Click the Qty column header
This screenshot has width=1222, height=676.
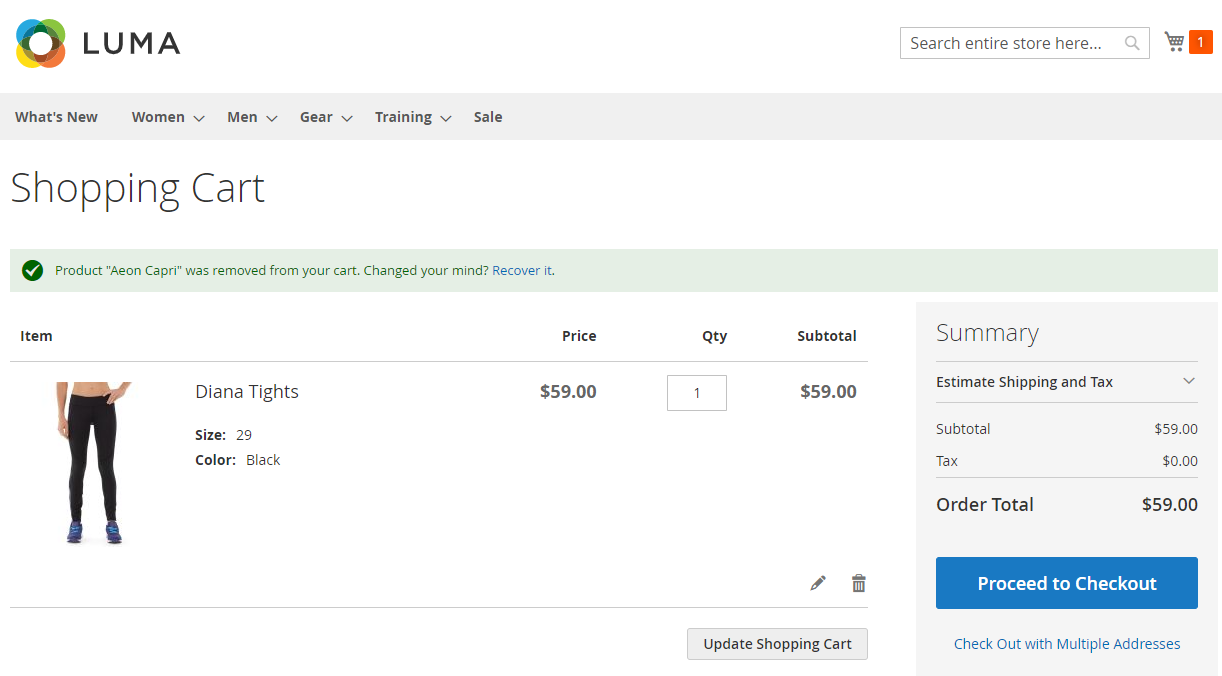click(x=714, y=336)
